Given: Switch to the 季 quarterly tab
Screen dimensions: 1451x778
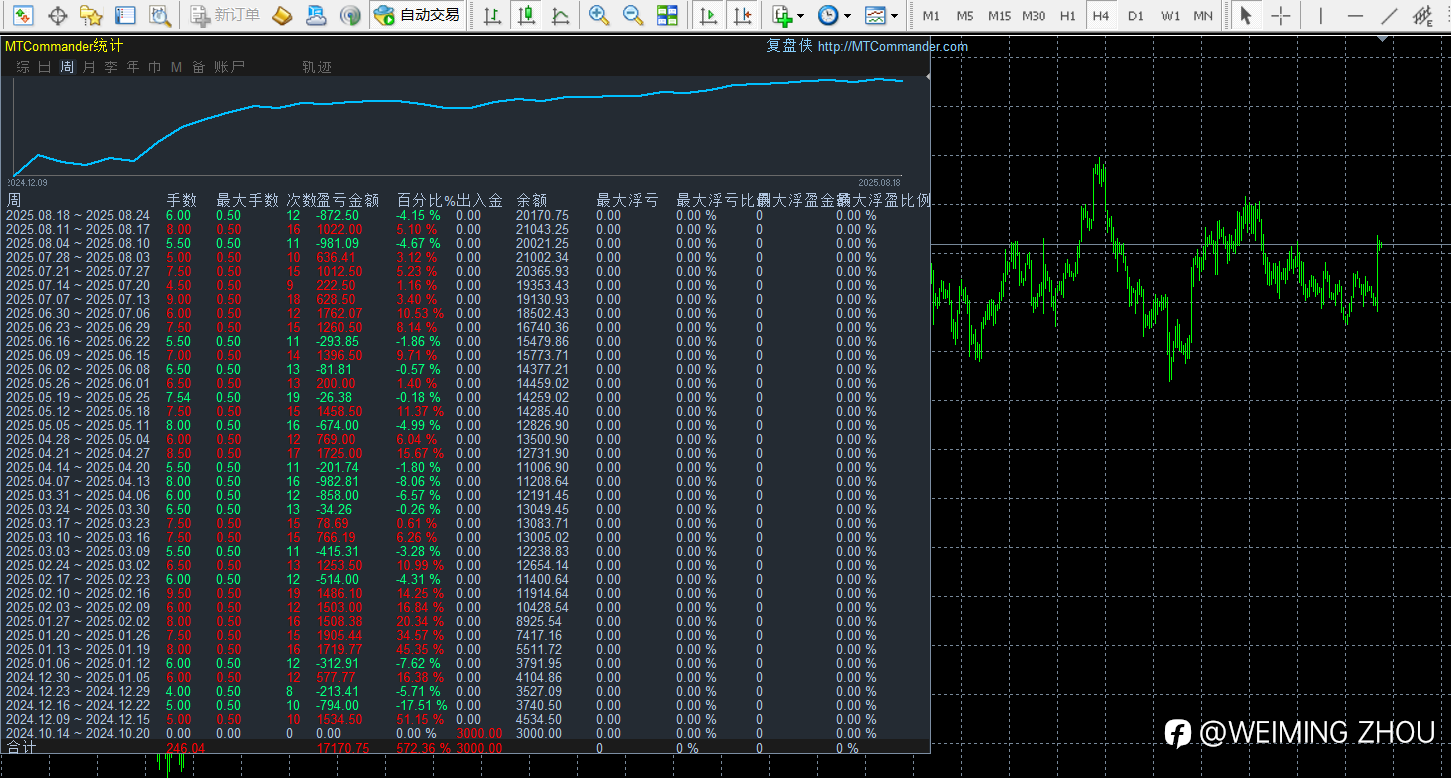Looking at the screenshot, I should click(111, 67).
